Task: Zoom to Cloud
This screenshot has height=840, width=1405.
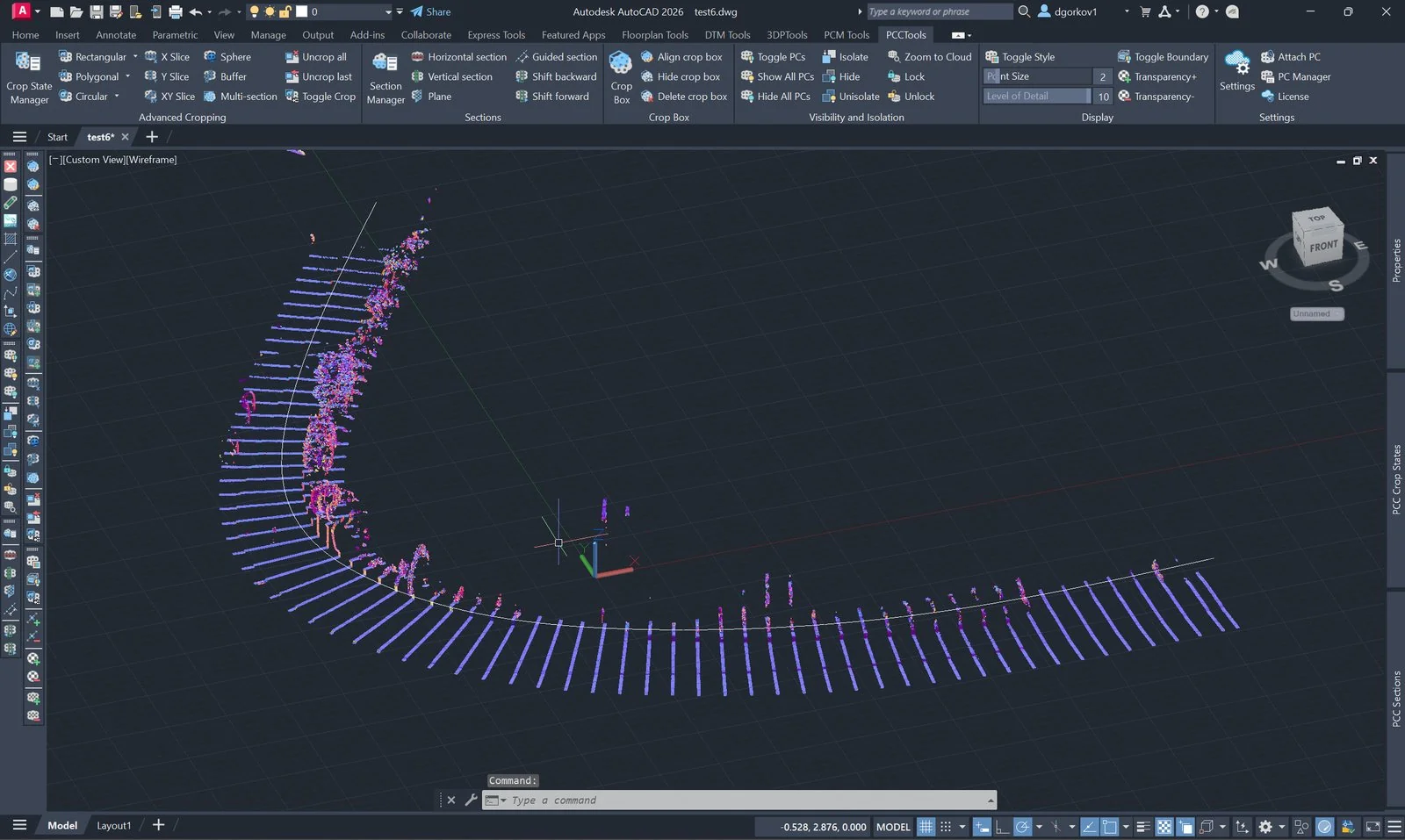Action: coord(930,57)
